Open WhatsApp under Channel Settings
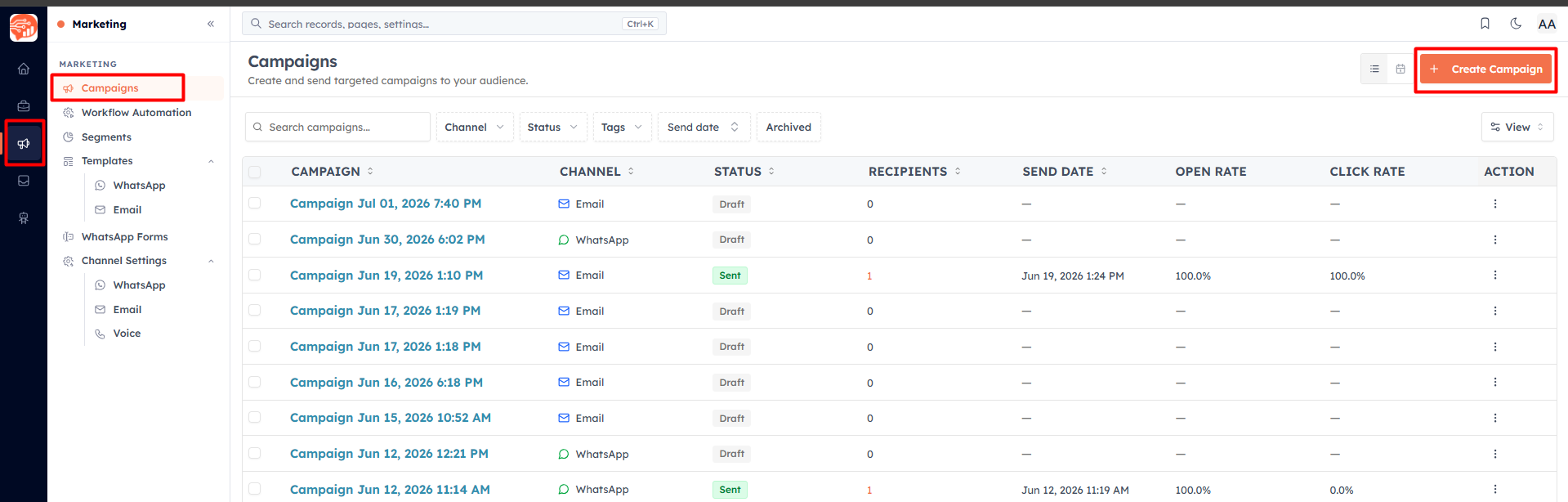The image size is (1568, 502). (x=139, y=285)
